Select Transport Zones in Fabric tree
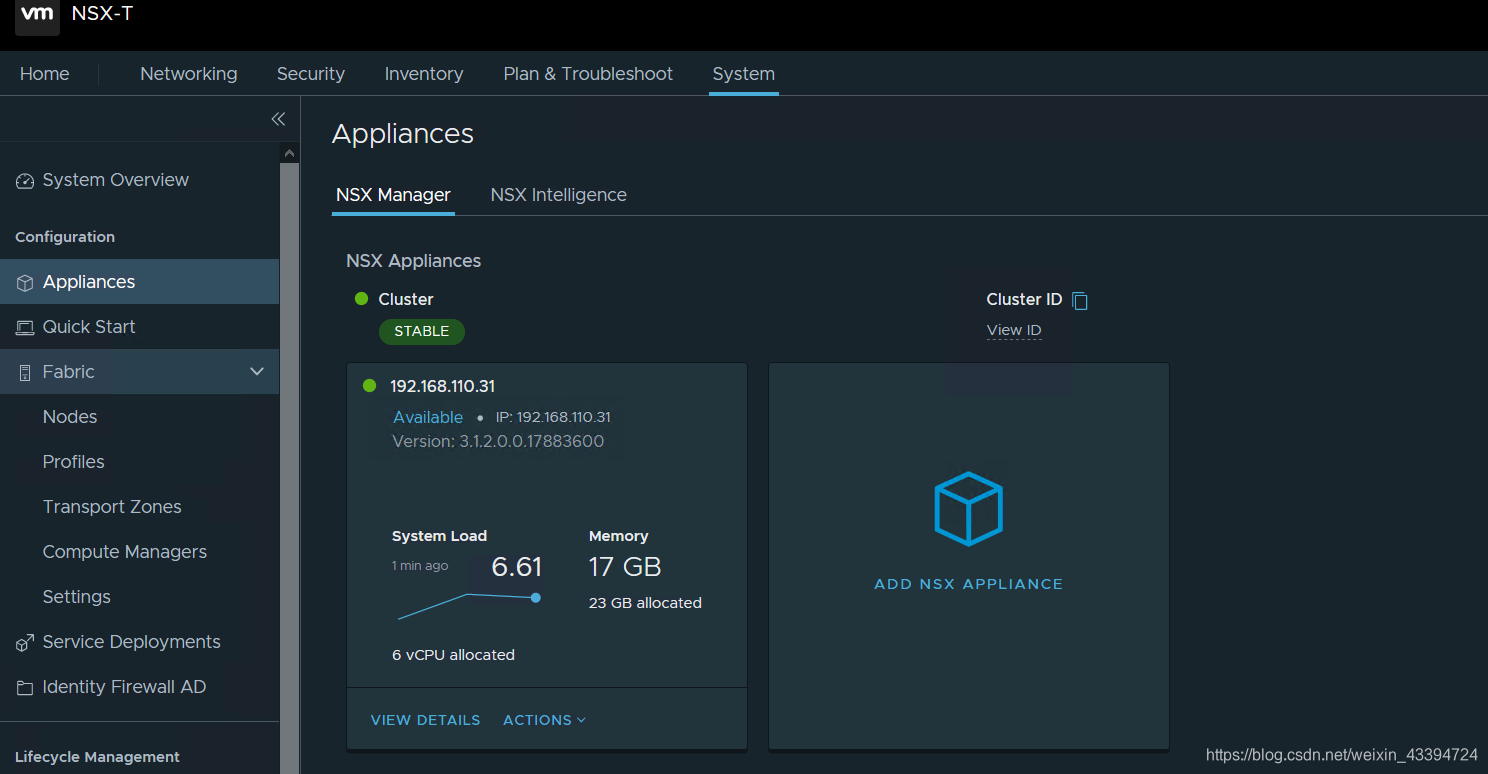 [x=112, y=507]
